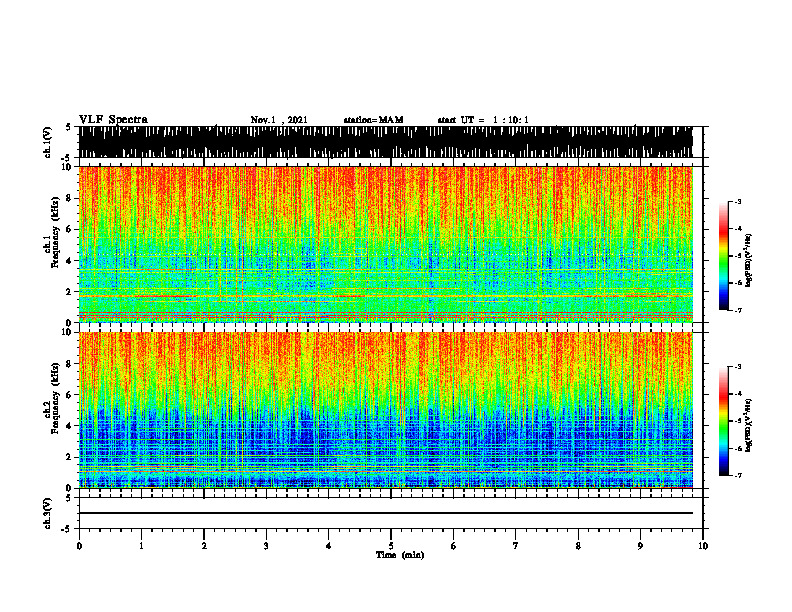The width and height of the screenshot is (792, 612).
Task: Click the 0 tick on Time axis
Action: click(79, 546)
